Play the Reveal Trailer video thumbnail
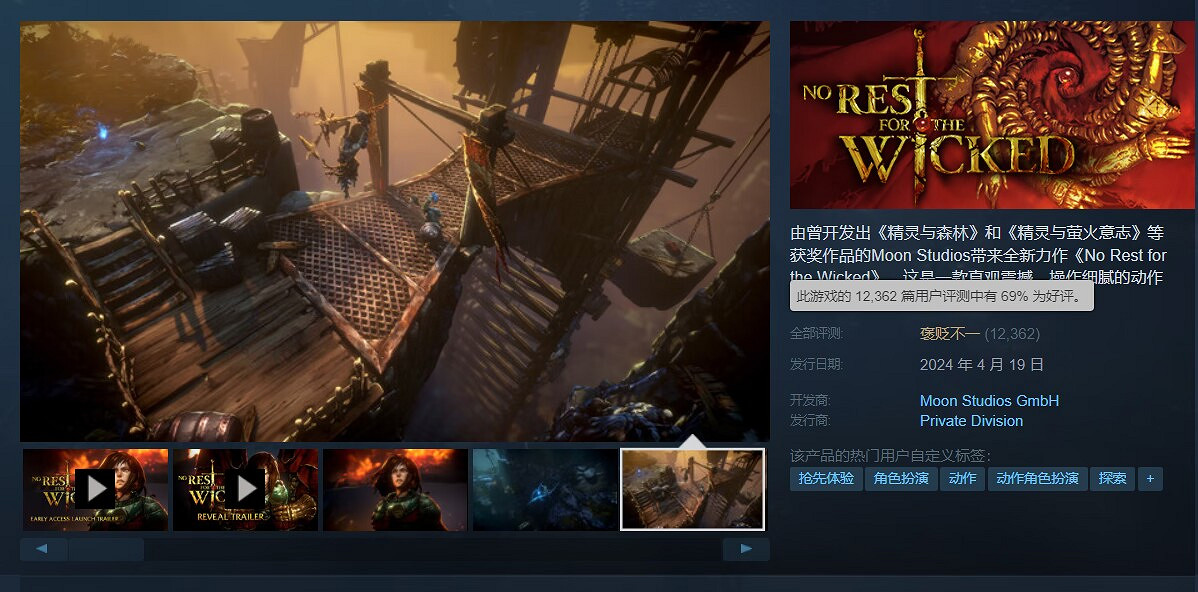This screenshot has width=1198, height=592. (245, 489)
